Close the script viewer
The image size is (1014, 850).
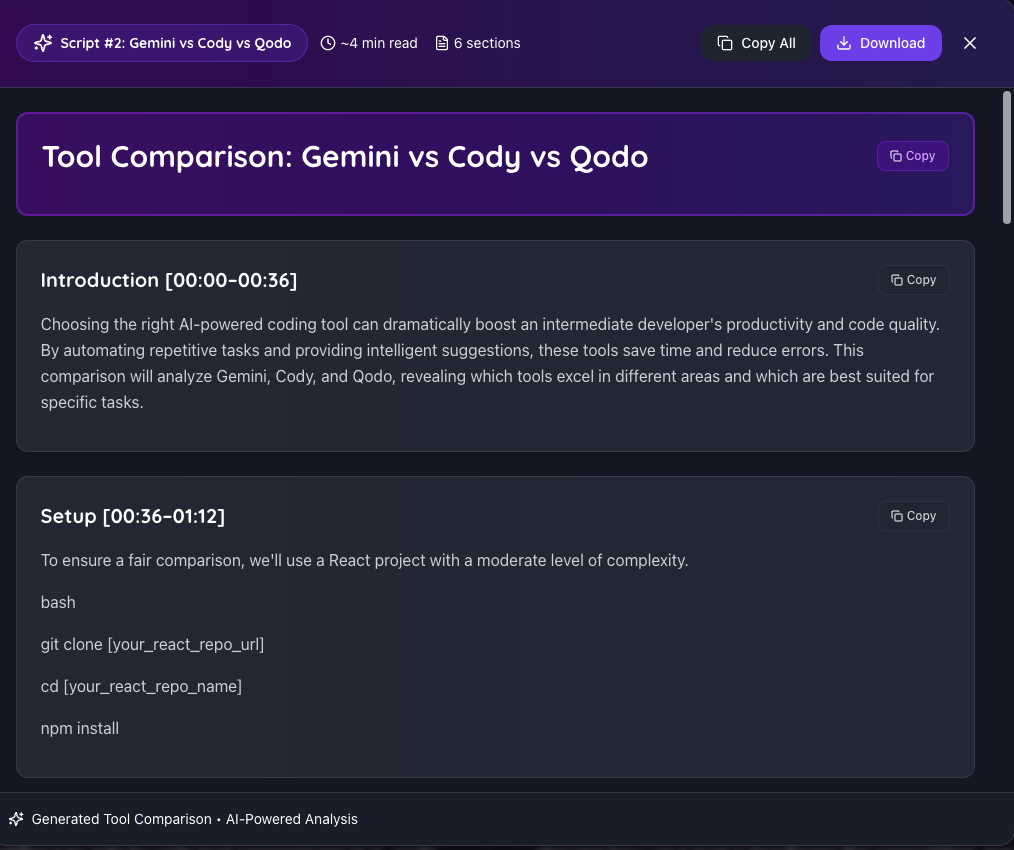pyautogui.click(x=969, y=43)
